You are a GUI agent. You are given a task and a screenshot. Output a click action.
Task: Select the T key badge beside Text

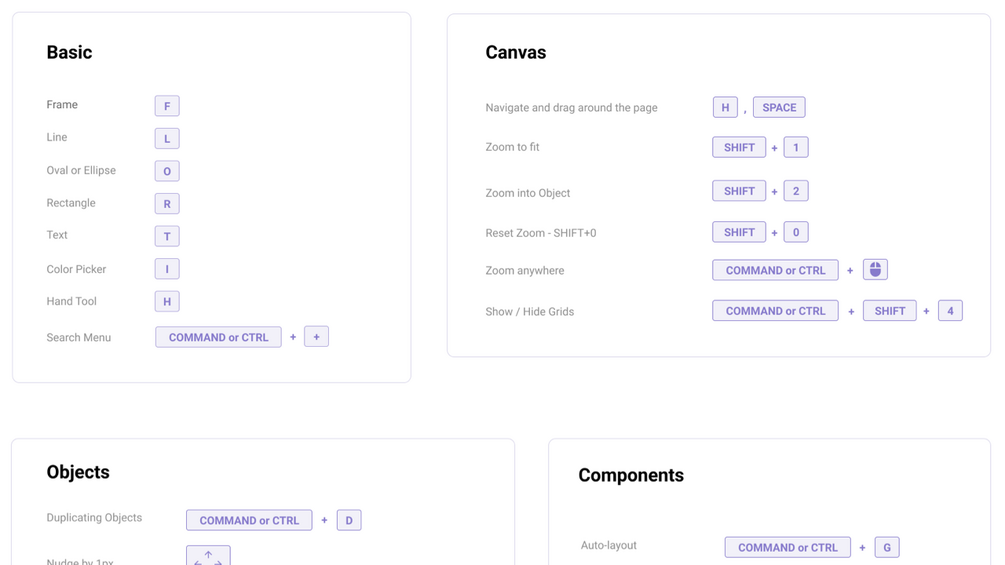coord(167,236)
